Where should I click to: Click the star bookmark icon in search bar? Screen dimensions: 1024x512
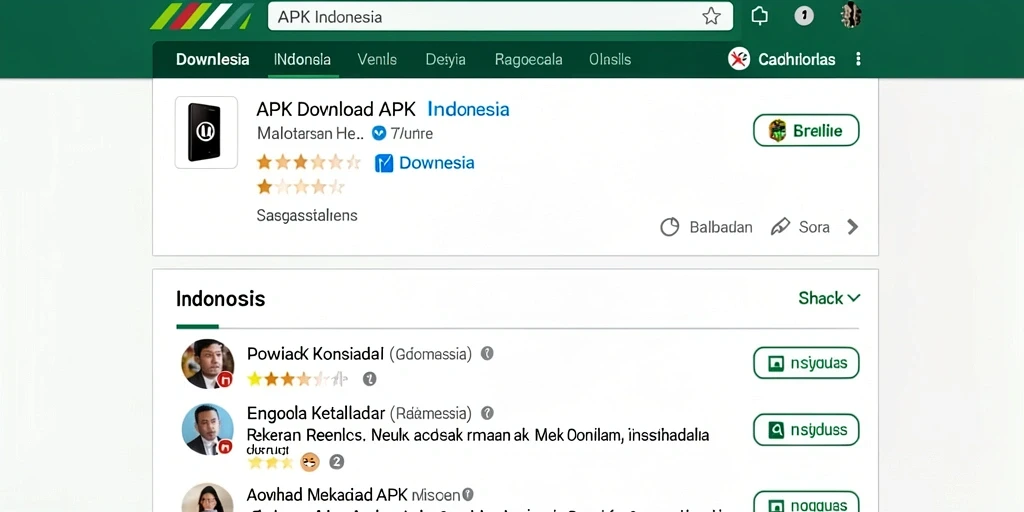pos(711,16)
